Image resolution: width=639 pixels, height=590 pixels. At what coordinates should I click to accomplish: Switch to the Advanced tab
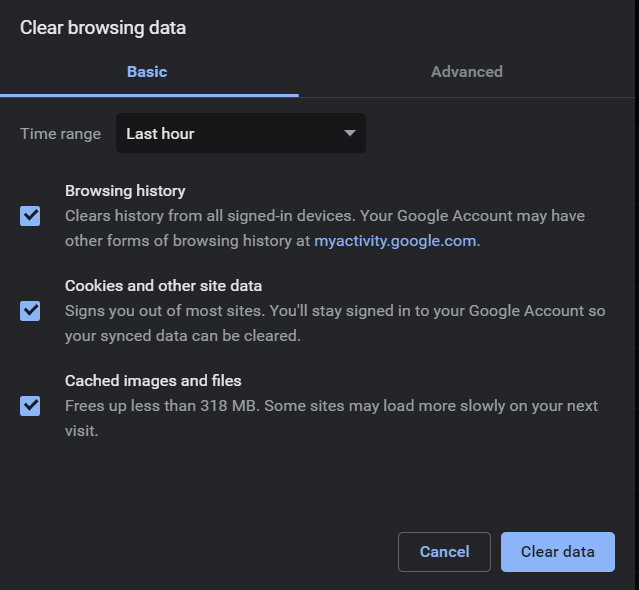(x=466, y=72)
